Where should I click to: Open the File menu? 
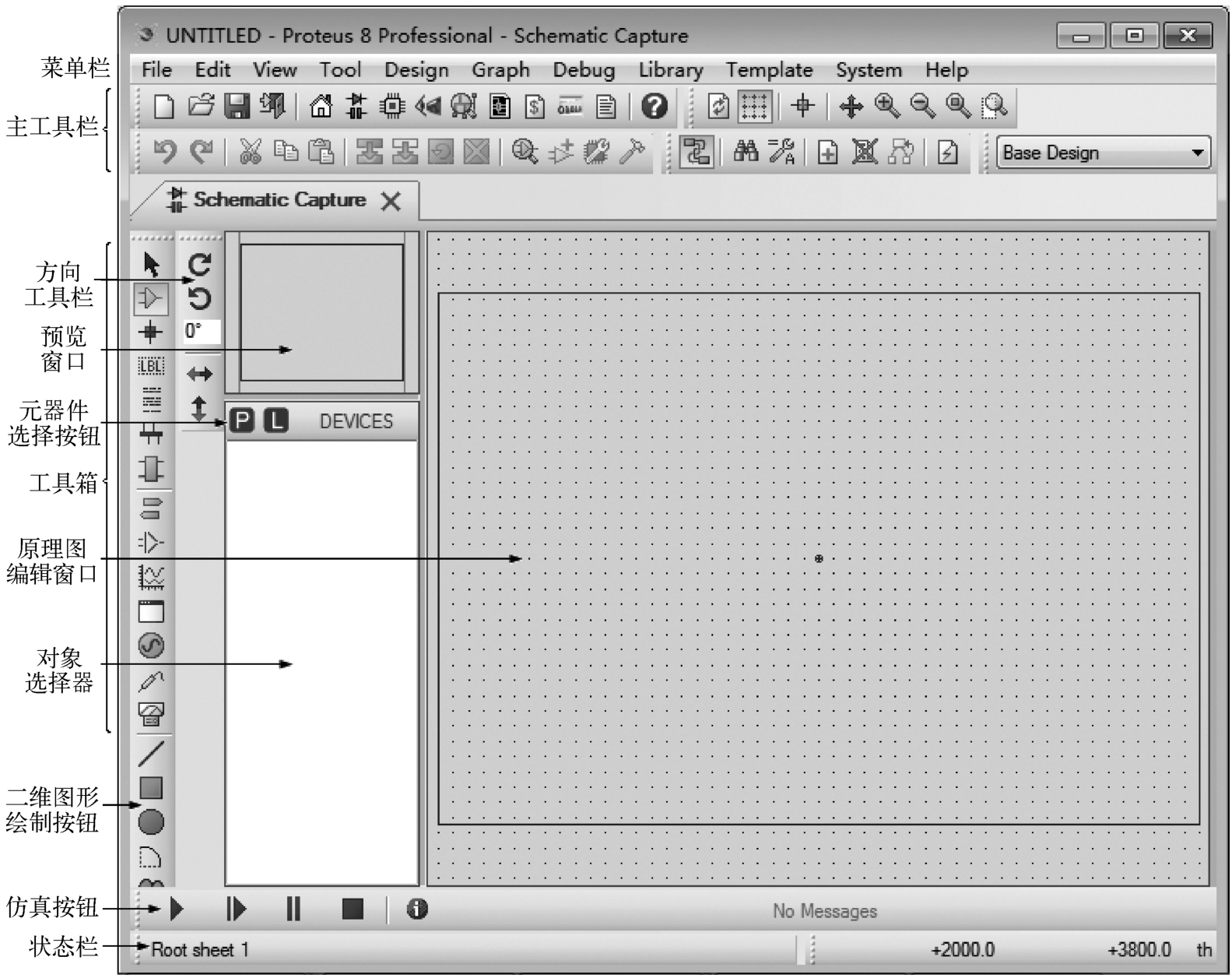click(156, 70)
